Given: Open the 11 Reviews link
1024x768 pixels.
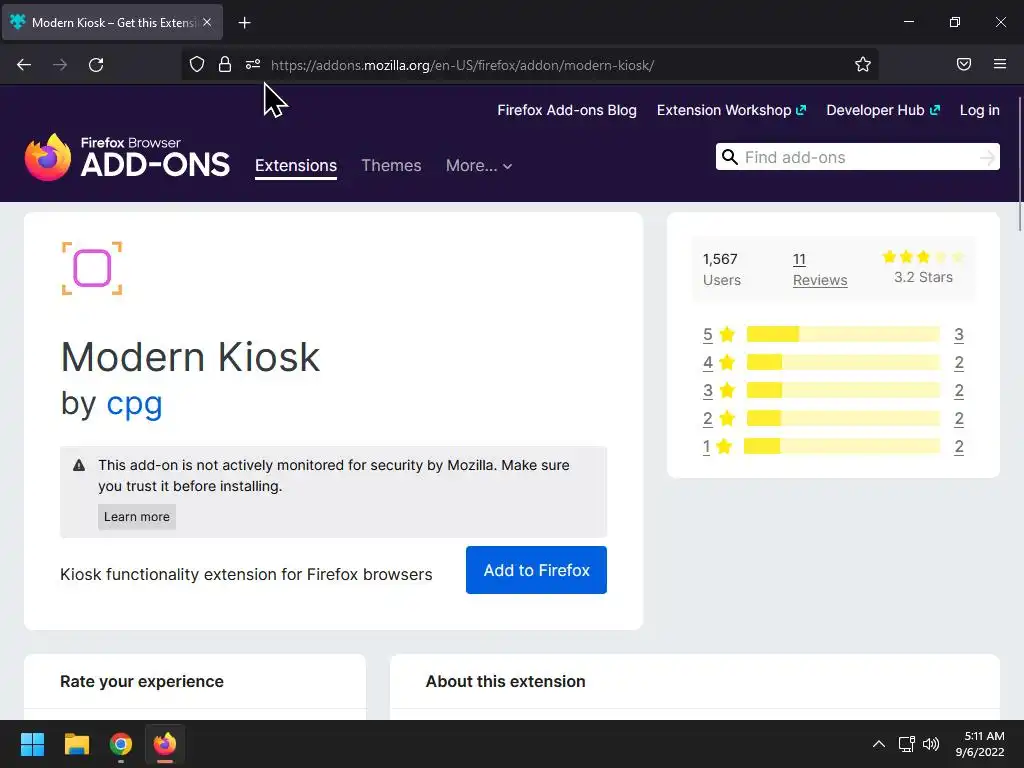Looking at the screenshot, I should coord(820,270).
